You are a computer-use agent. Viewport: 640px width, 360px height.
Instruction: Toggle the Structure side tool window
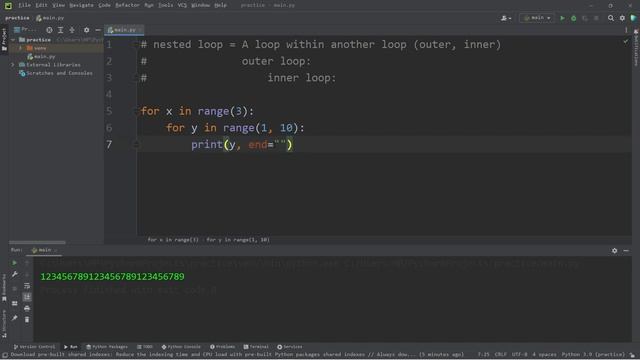[4, 324]
